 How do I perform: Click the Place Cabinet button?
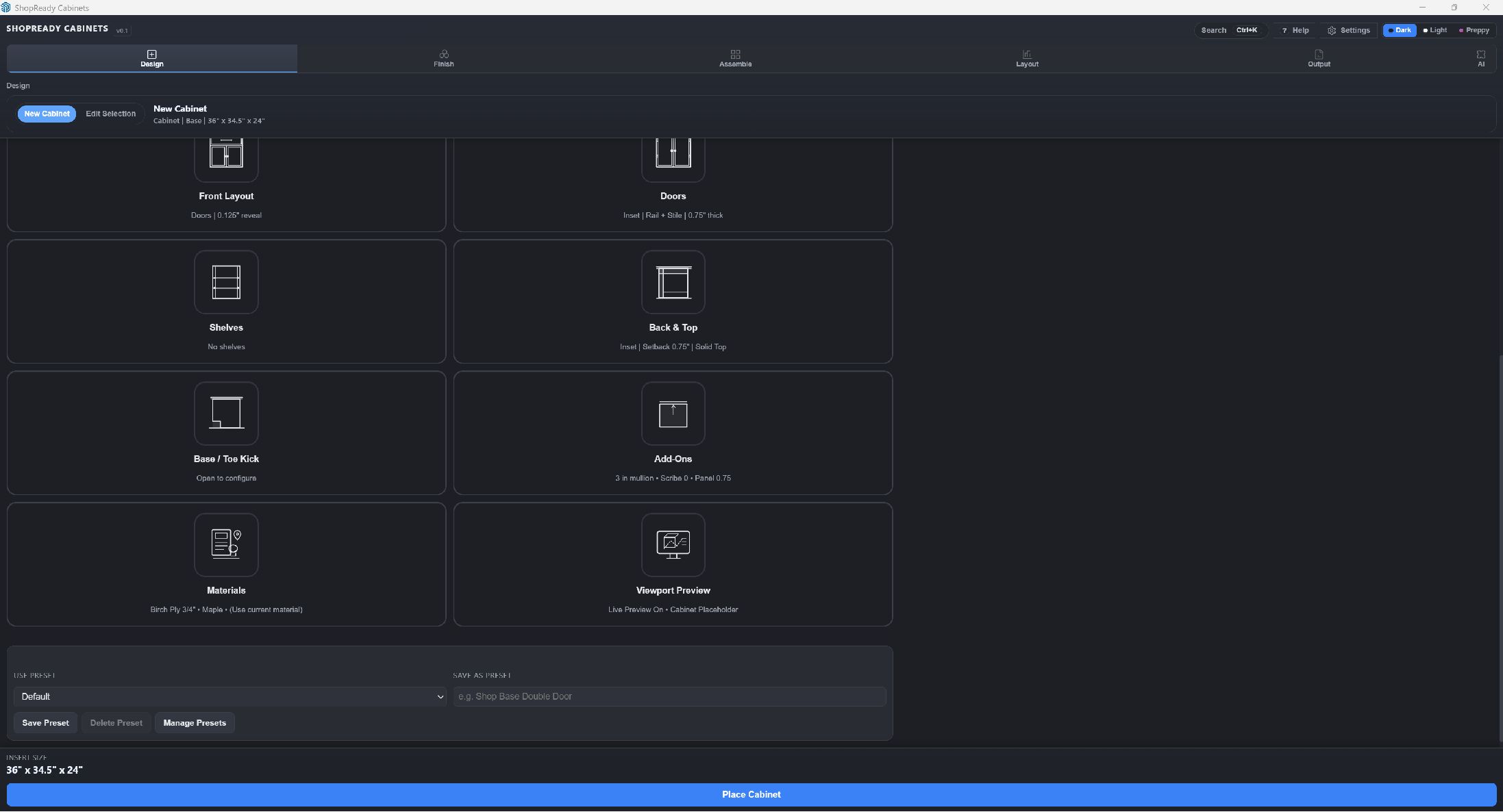(x=751, y=795)
